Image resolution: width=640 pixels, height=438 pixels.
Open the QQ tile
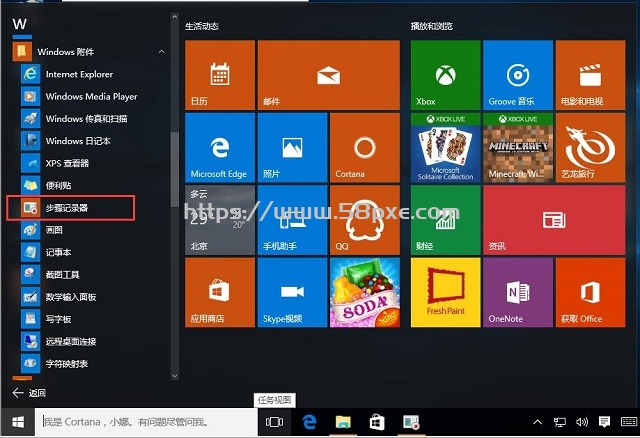pyautogui.click(x=365, y=220)
